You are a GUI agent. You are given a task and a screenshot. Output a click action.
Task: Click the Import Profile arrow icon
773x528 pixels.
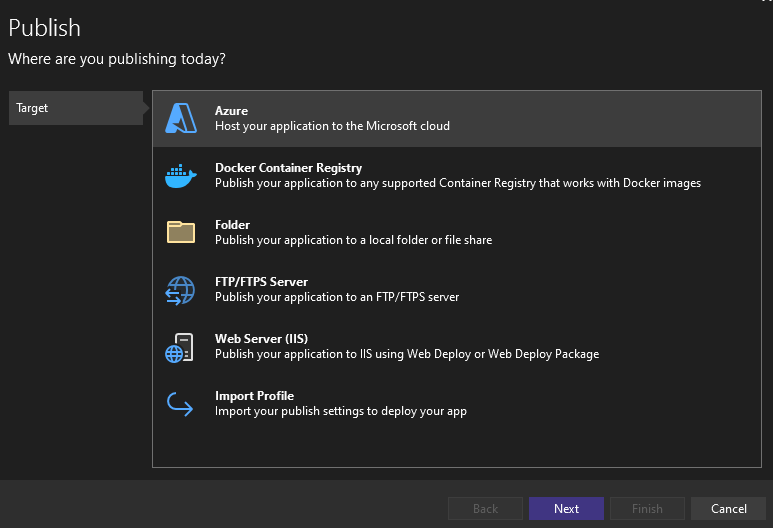(180, 404)
